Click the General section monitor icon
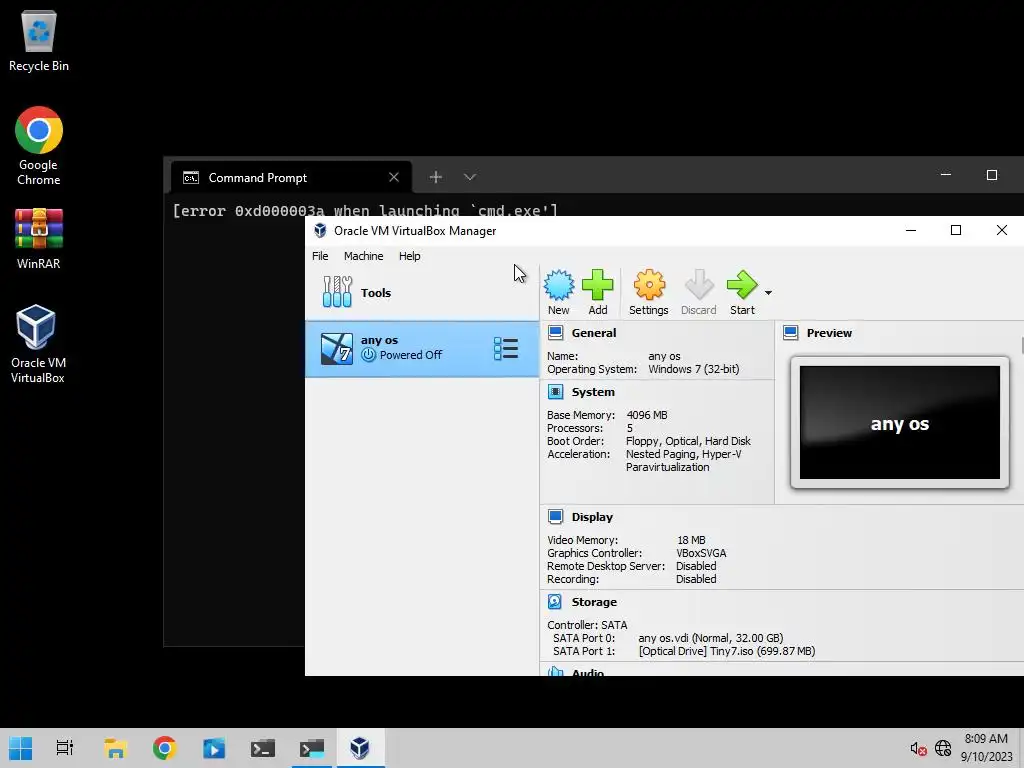 [556, 332]
